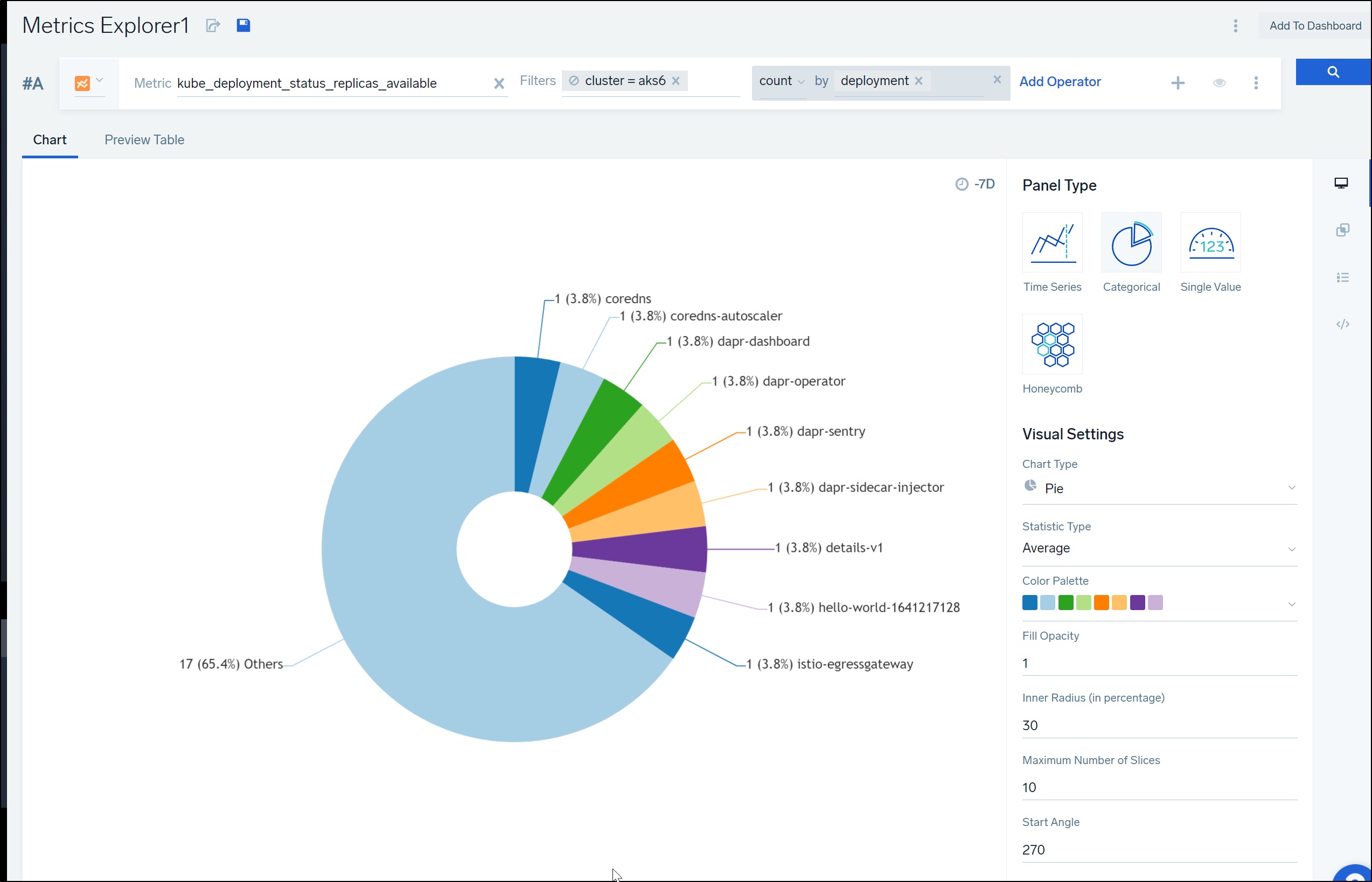Image resolution: width=1372 pixels, height=882 pixels.
Task: Open the -7D time range picker
Action: [975, 184]
